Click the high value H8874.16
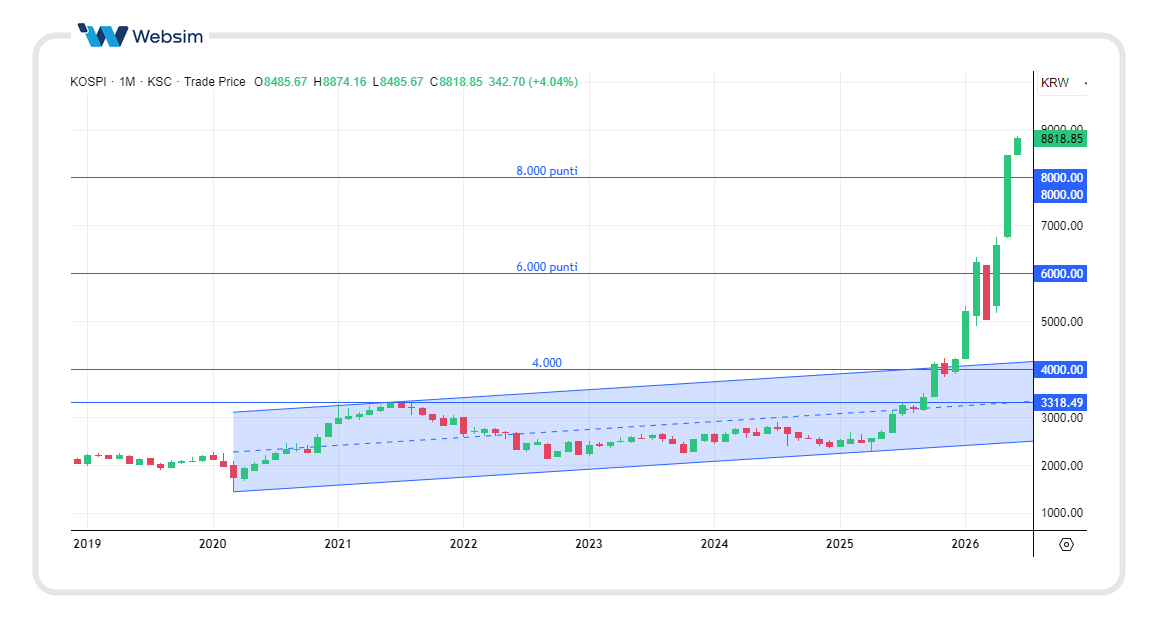This screenshot has width=1158, height=628. 340,82
